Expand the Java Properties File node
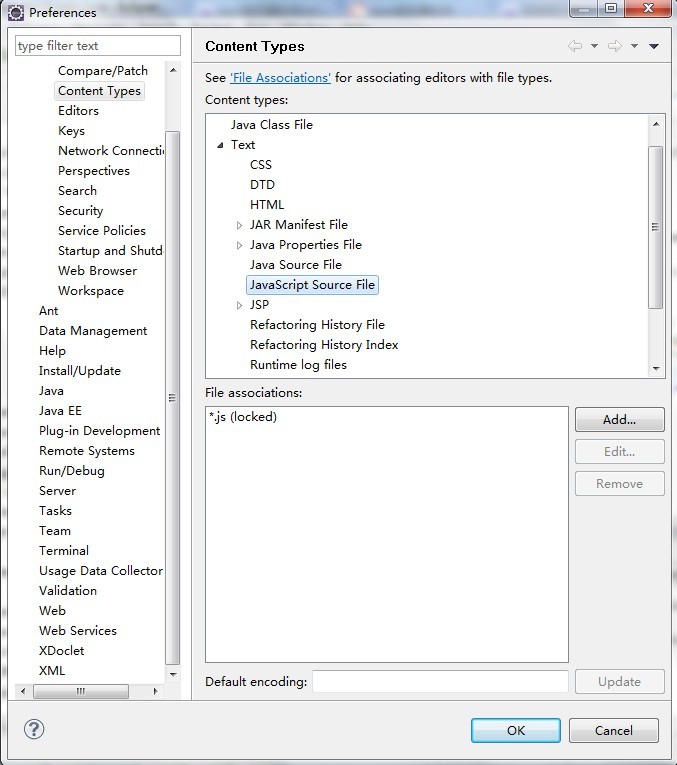677x765 pixels. pyautogui.click(x=239, y=245)
